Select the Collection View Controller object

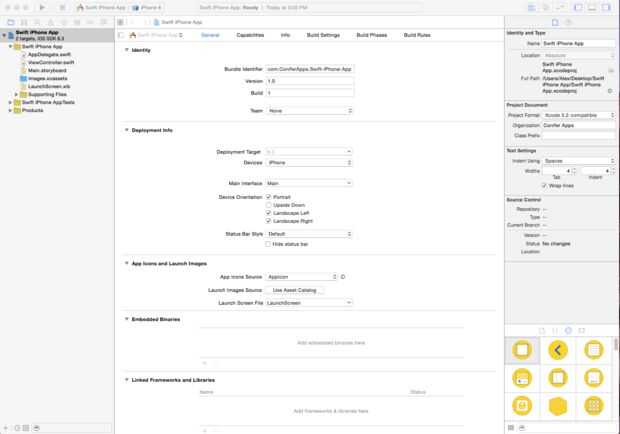594,406
